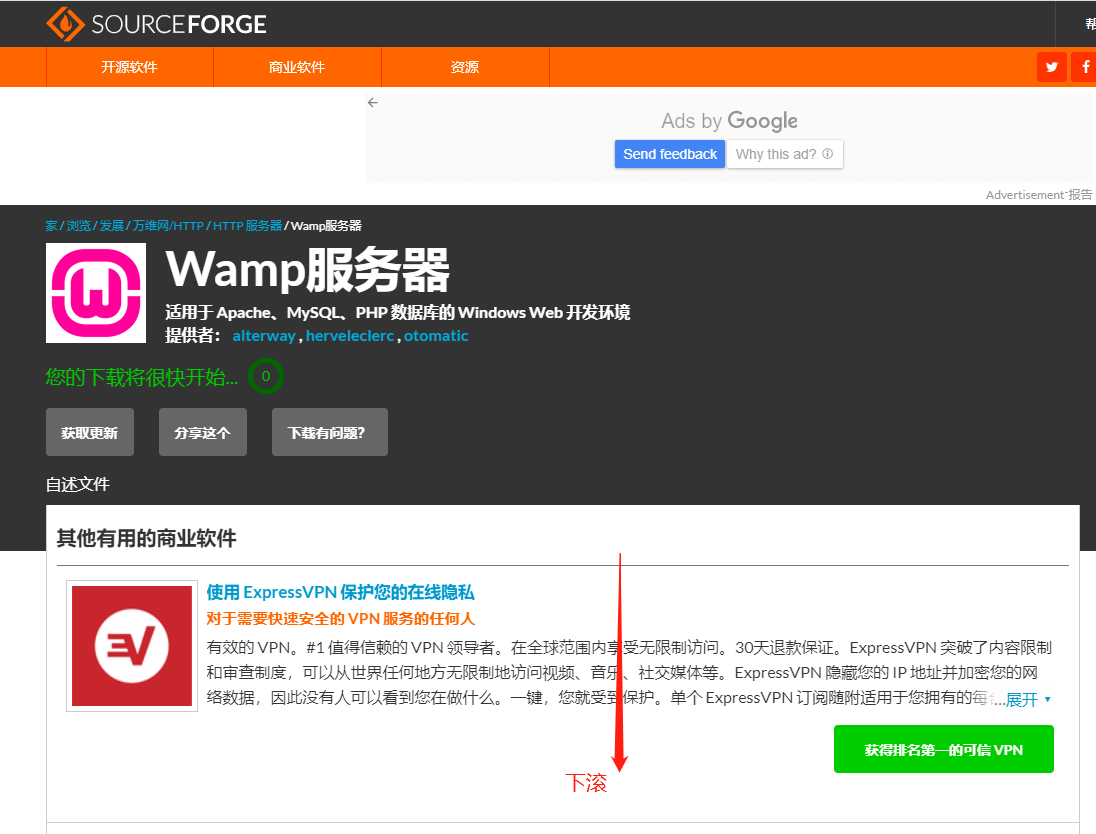
Task: Click the 帮 help link in top bar
Action: [1089, 22]
